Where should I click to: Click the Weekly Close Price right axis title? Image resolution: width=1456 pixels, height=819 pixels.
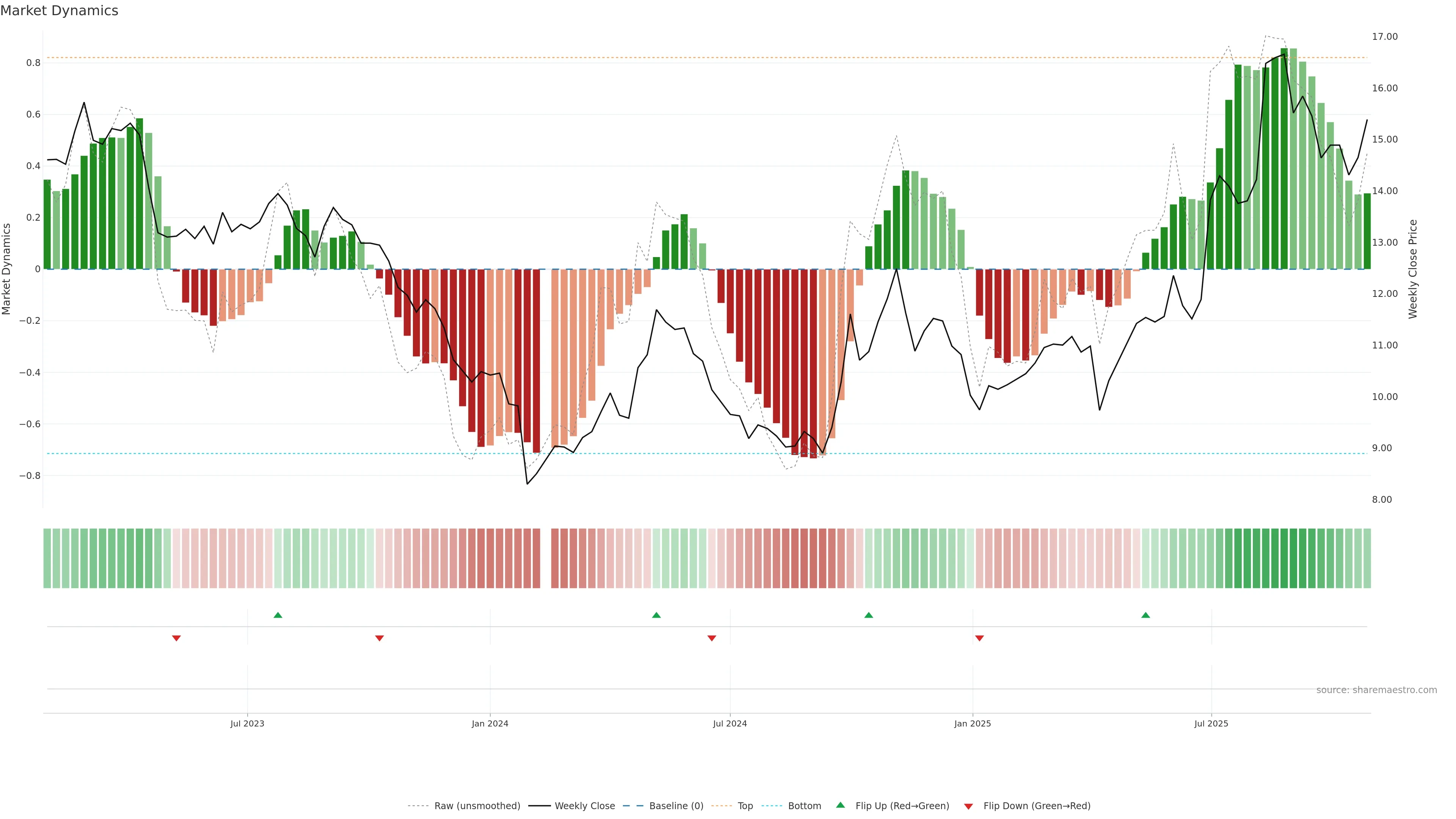click(x=1413, y=269)
